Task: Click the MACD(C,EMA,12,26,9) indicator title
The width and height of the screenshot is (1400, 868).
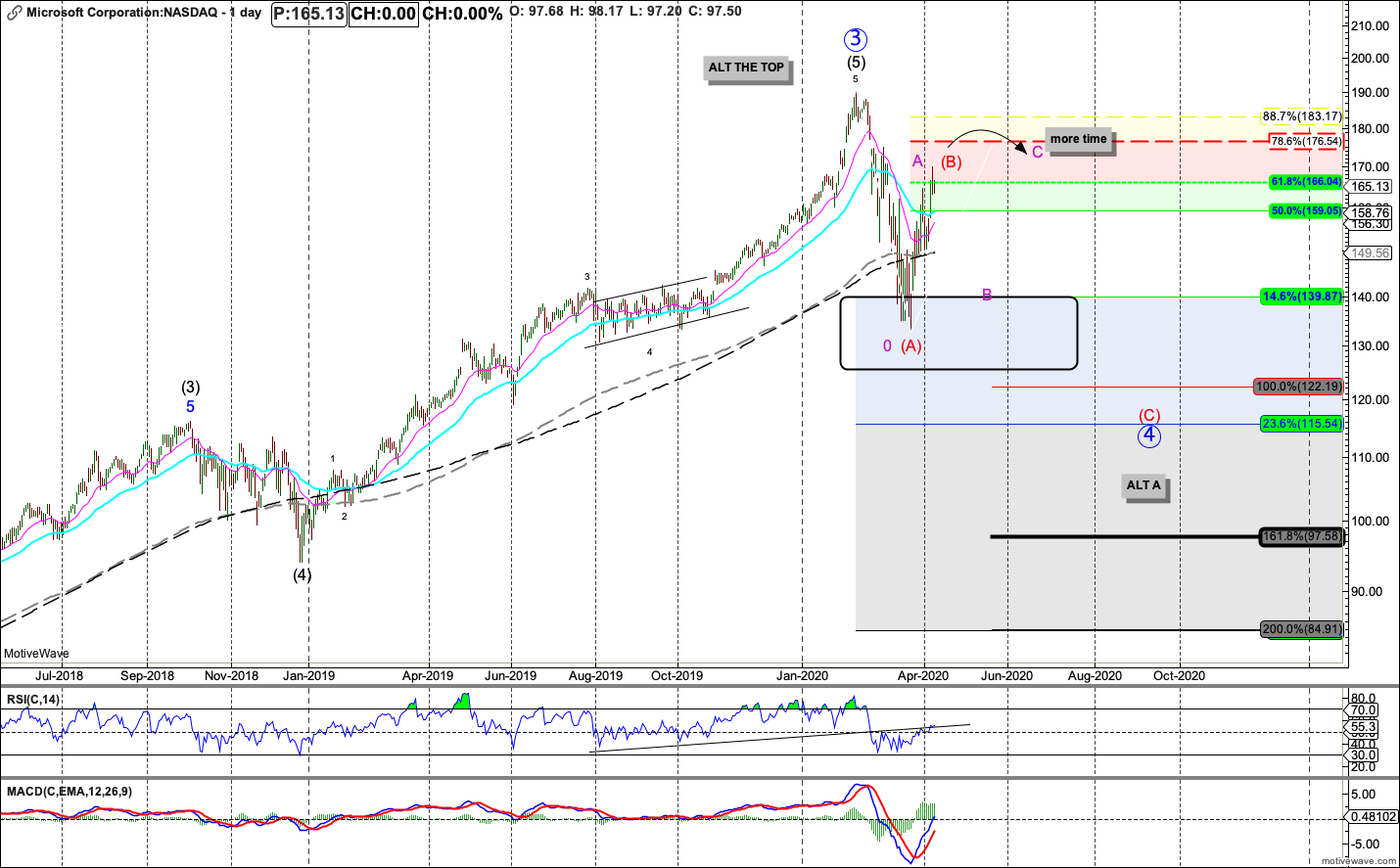Action: (69, 791)
